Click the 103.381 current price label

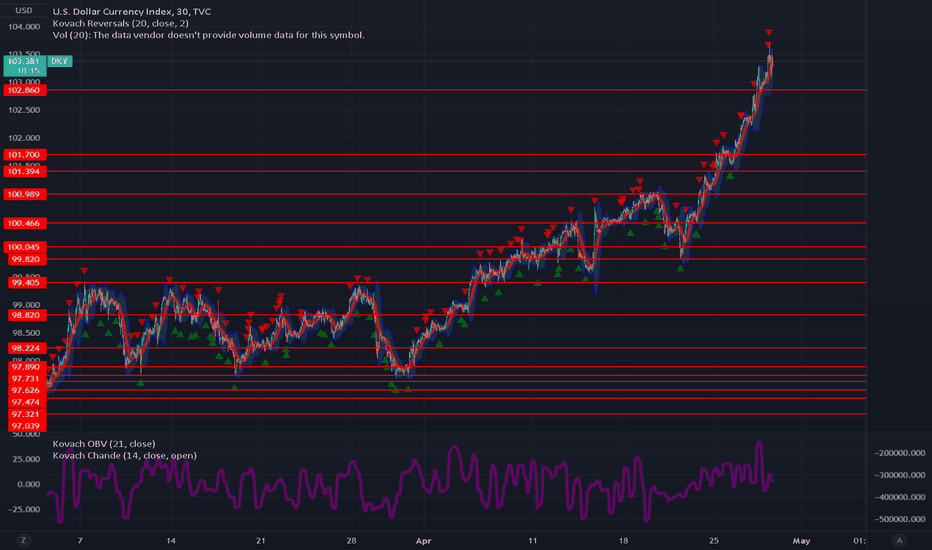[24, 61]
